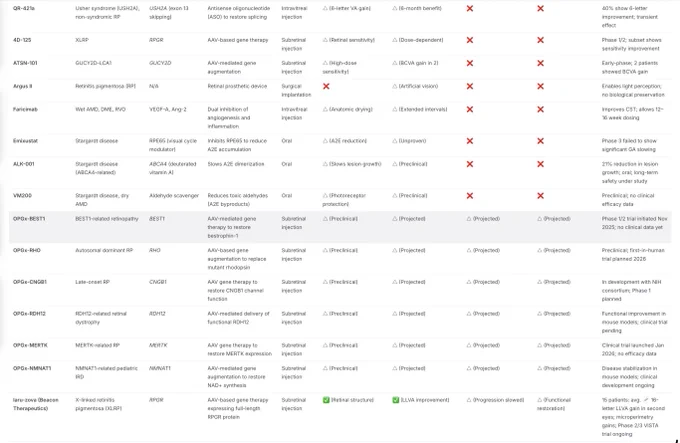Image resolution: width=680 pixels, height=443 pixels.
Task: Click warning triangle beside '(Progression slowed)'
Action: [x=469, y=400]
